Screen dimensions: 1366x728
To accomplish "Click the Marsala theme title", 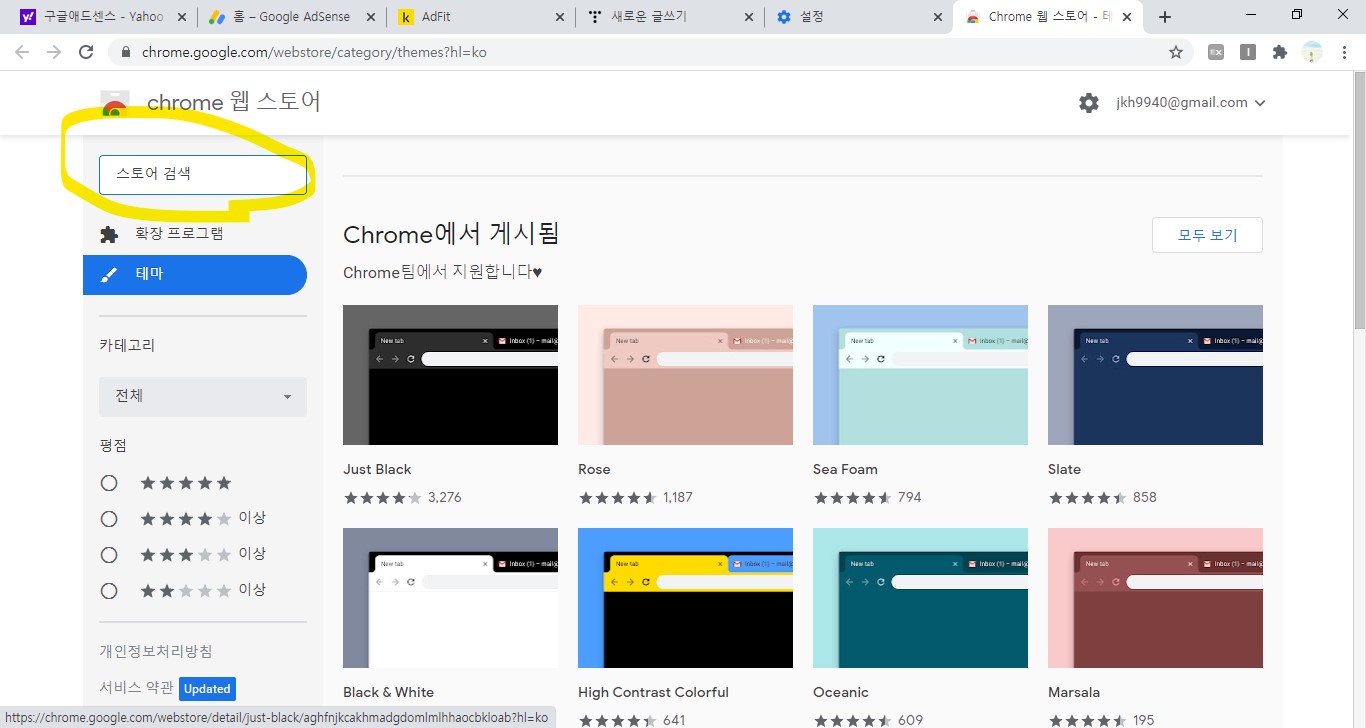I will (x=1074, y=692).
